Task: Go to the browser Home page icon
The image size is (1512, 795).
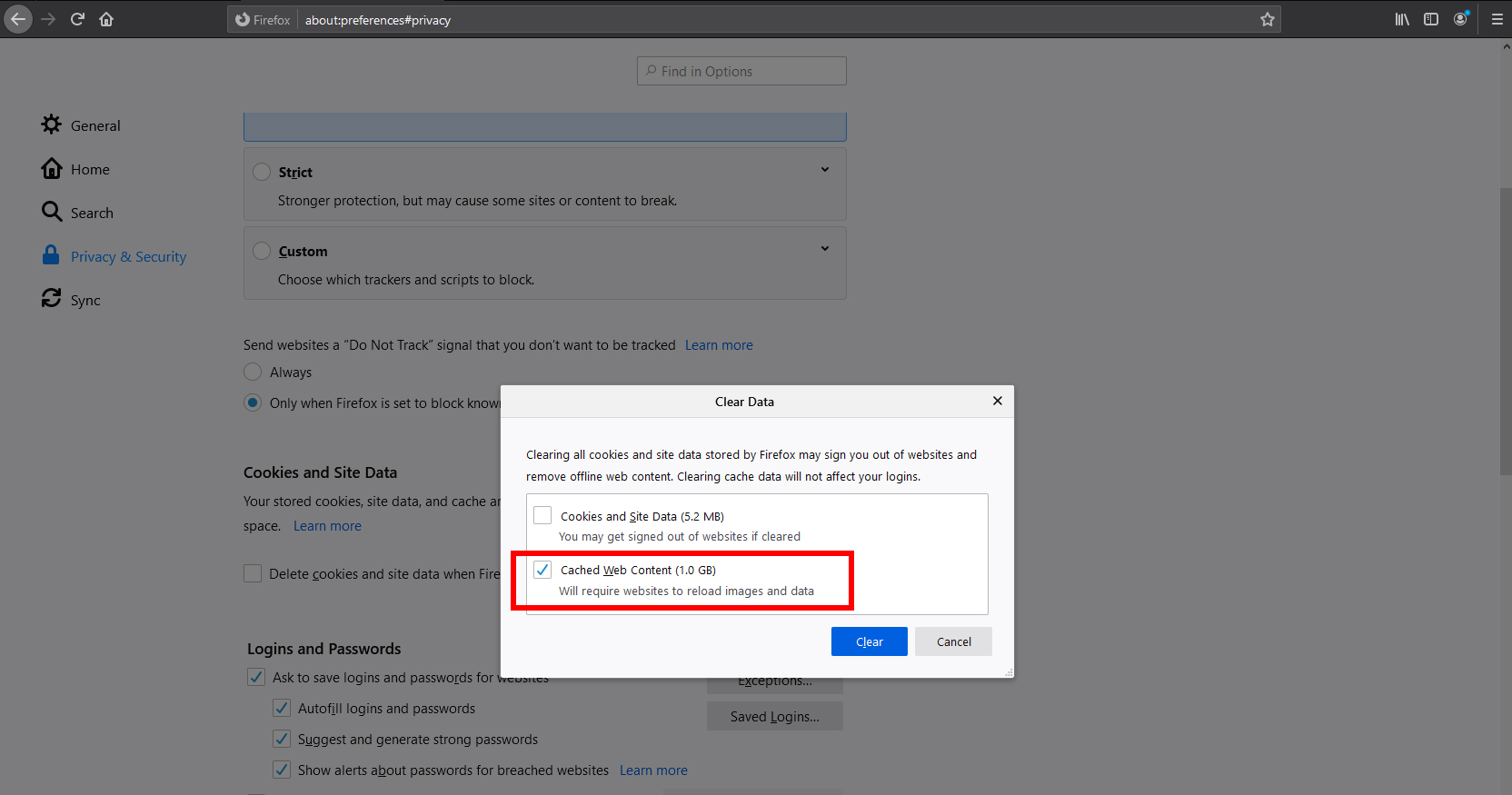Action: (x=106, y=19)
